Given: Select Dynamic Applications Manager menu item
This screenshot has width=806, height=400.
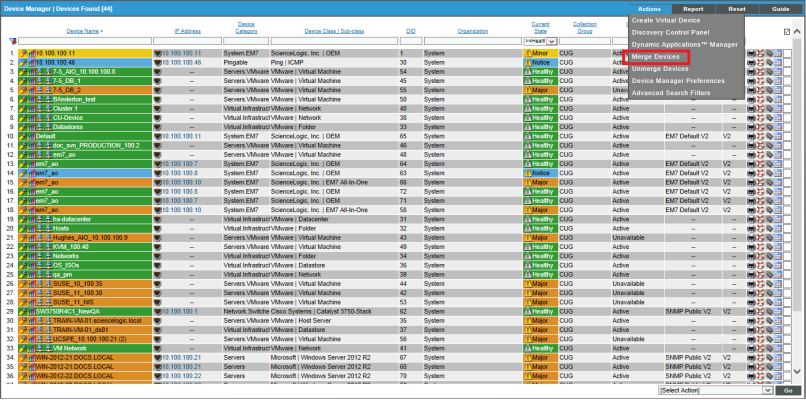Looking at the screenshot, I should (x=684, y=45).
